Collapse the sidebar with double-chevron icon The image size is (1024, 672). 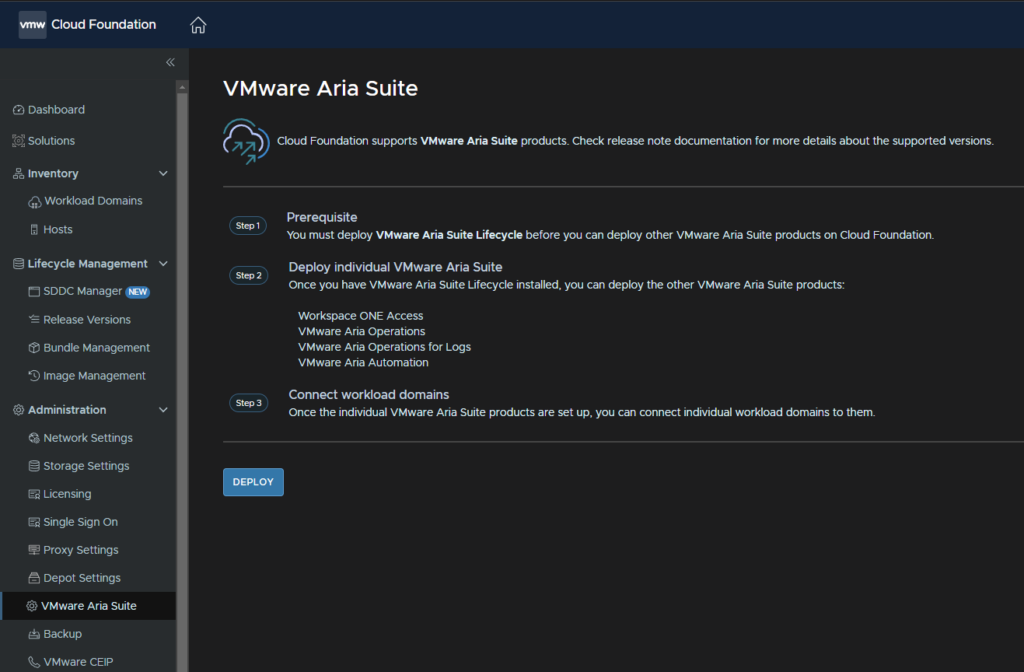tap(170, 62)
